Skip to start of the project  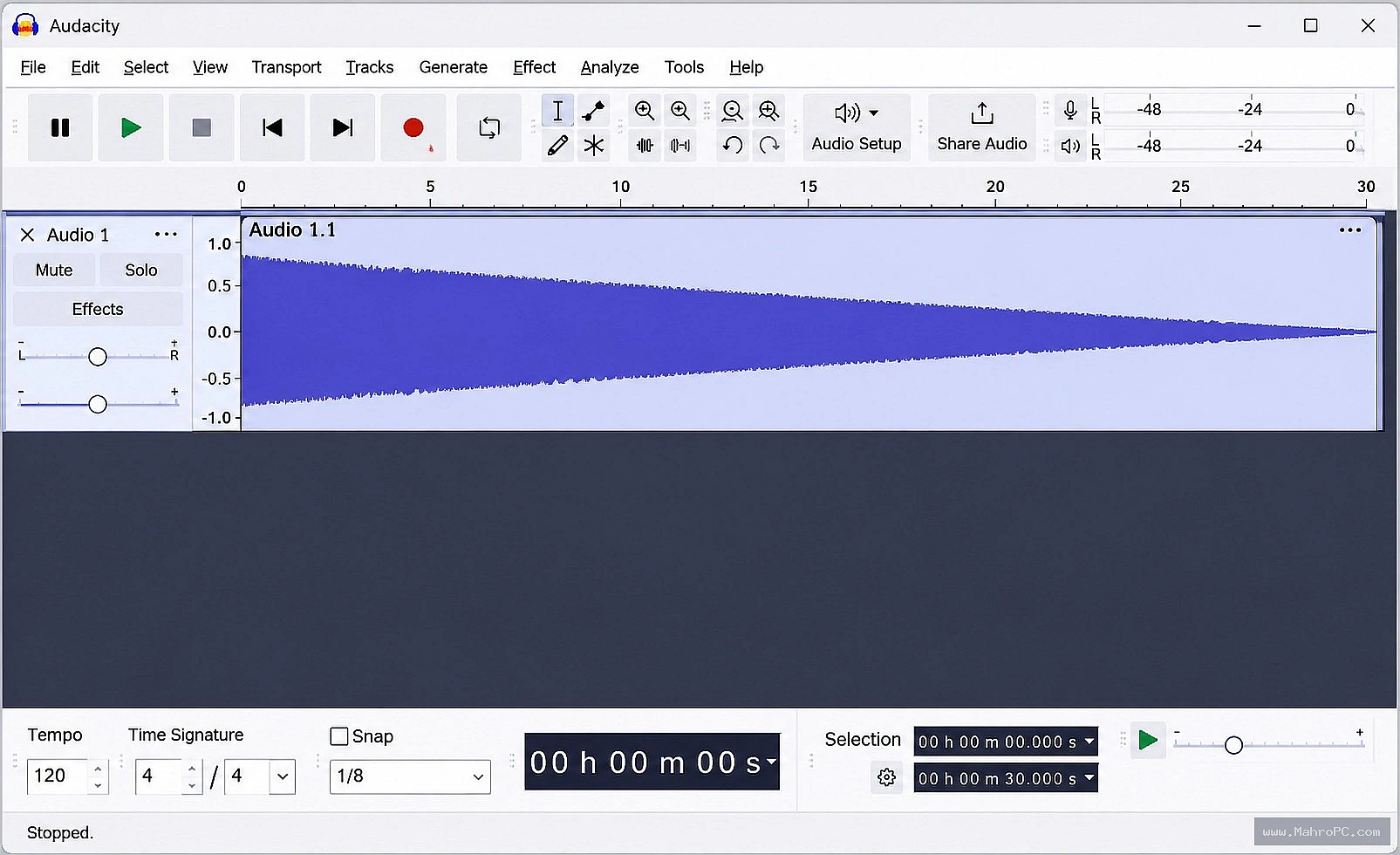[272, 128]
